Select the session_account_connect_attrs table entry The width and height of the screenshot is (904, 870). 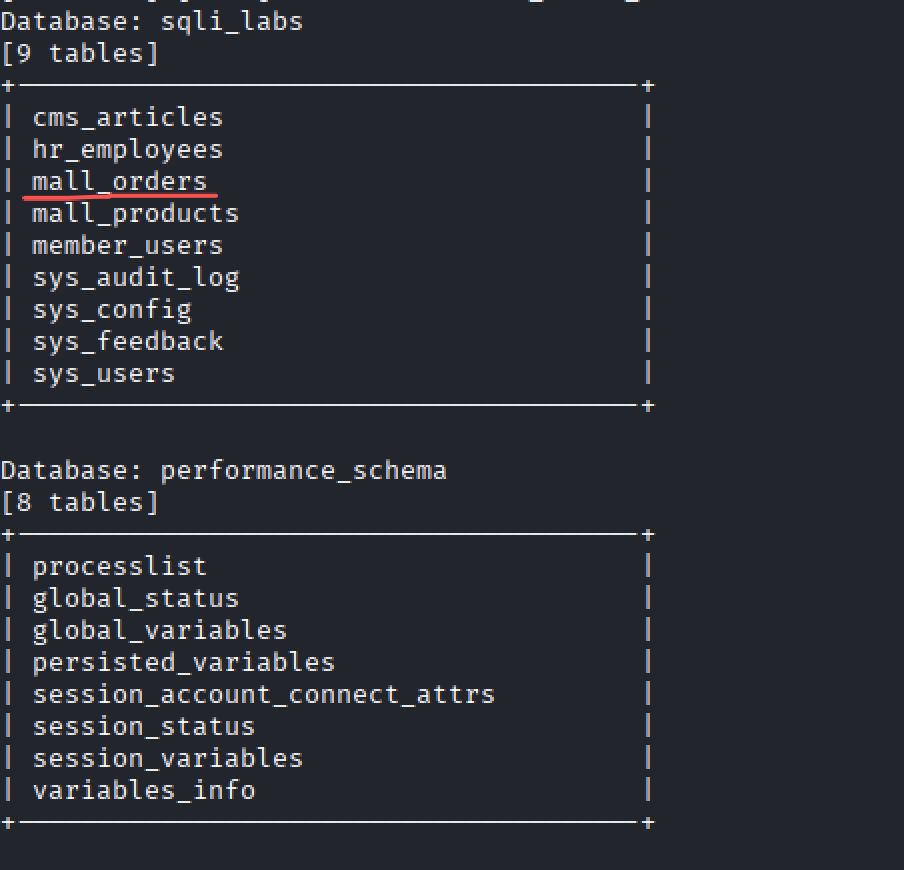pos(263,694)
